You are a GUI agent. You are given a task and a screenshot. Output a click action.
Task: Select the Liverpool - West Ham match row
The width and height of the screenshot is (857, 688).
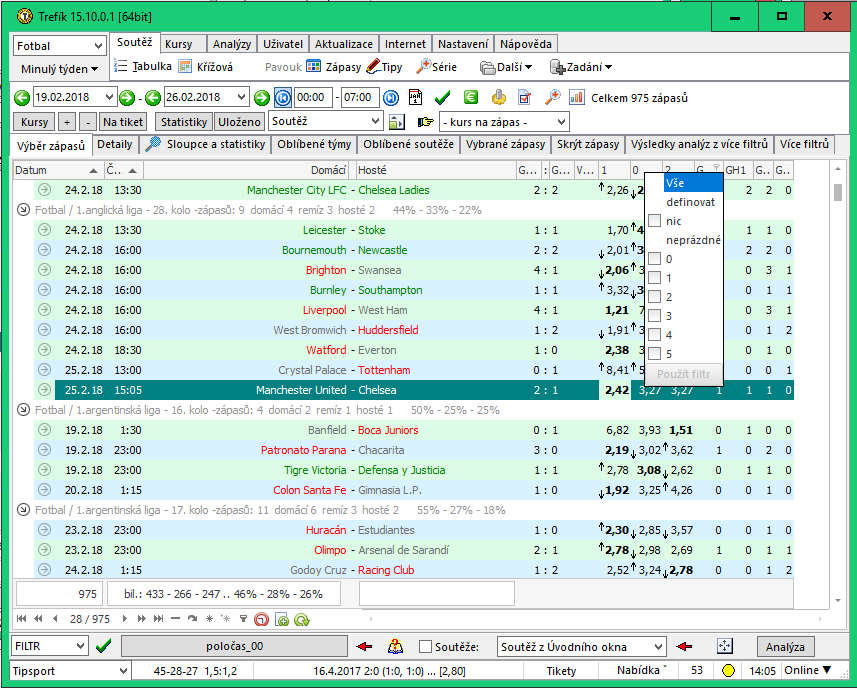point(414,310)
